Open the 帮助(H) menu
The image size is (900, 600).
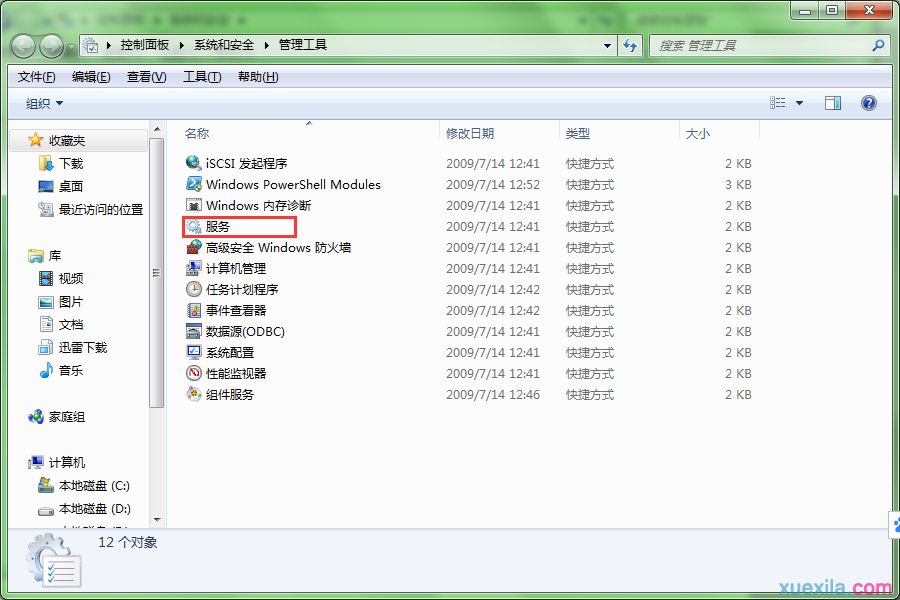[x=258, y=77]
